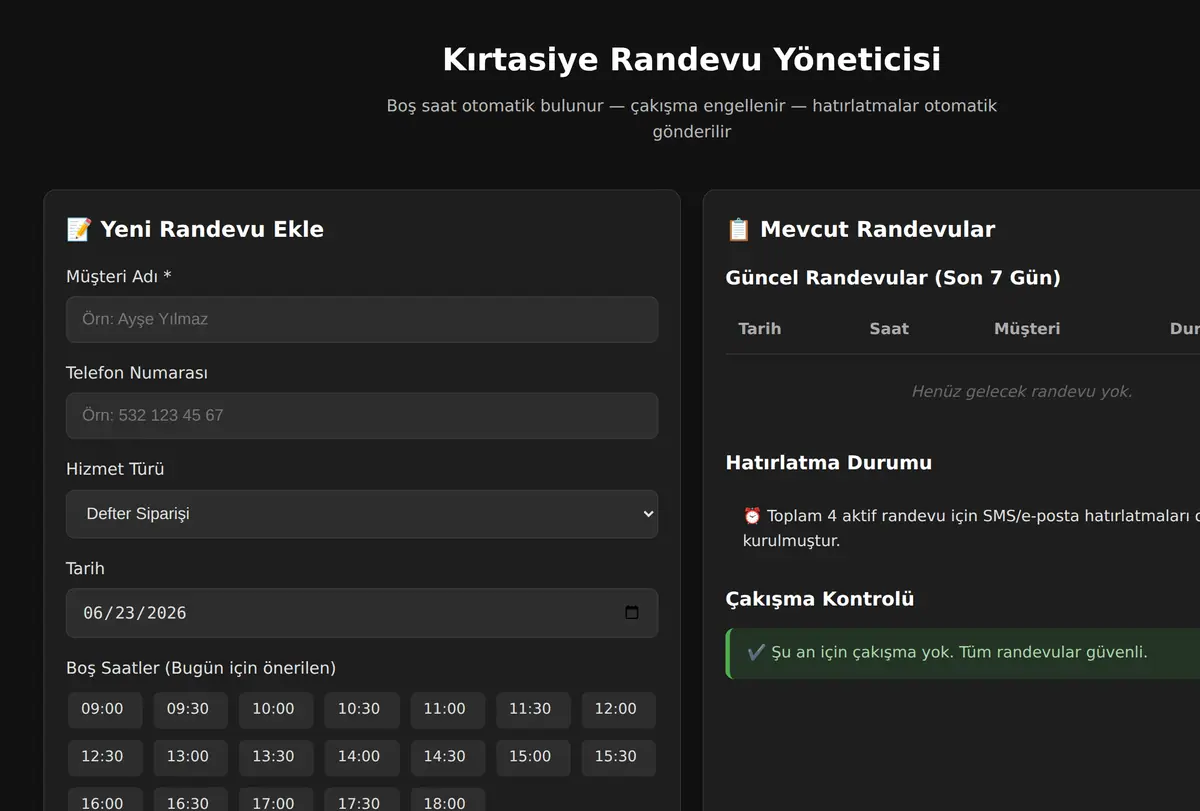The height and width of the screenshot is (811, 1200).
Task: Select the 09:30 time slot
Action: coord(190,710)
